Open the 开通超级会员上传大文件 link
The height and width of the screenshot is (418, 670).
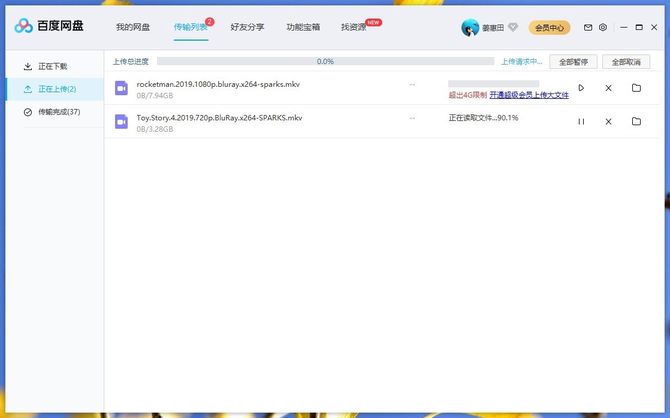tap(529, 95)
